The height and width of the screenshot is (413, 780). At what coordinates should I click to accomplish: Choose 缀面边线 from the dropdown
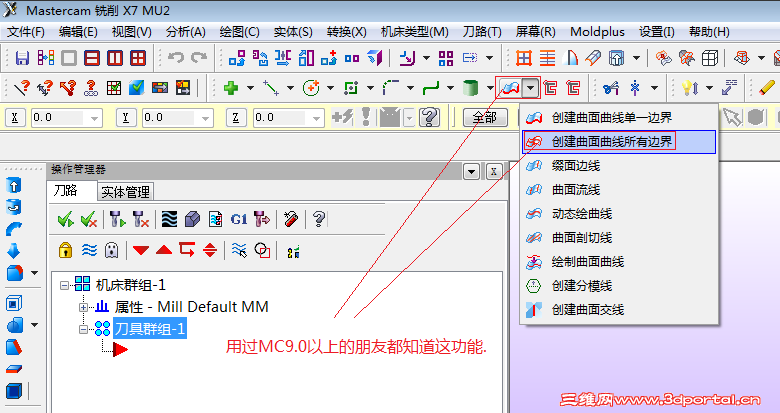pyautogui.click(x=619, y=166)
